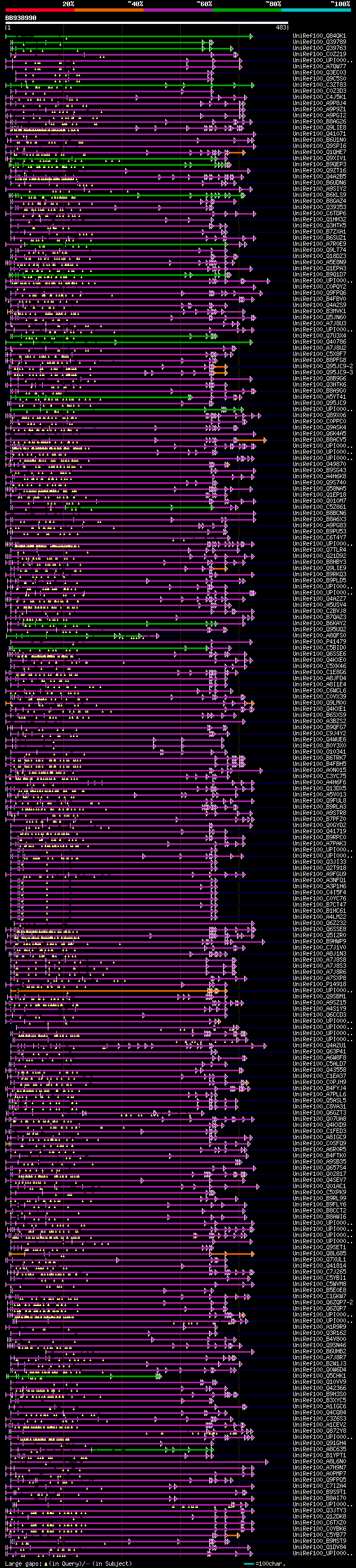Open hit UniRef100_A7QW77
The height and width of the screenshot is (1568, 356).
(x=319, y=66)
